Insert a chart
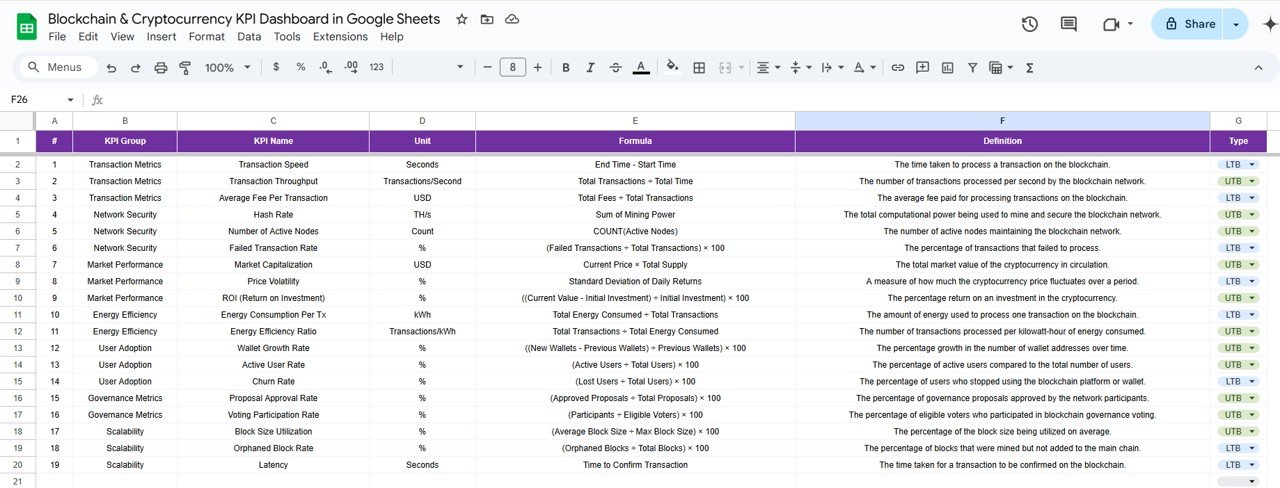This screenshot has width=1280, height=488. tap(946, 67)
